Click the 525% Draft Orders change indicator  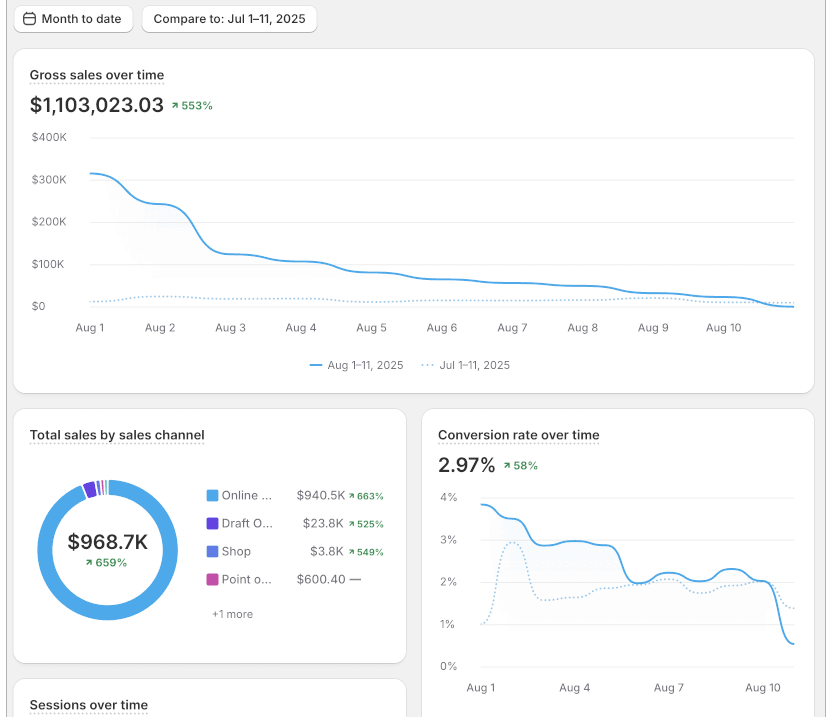[x=366, y=524]
